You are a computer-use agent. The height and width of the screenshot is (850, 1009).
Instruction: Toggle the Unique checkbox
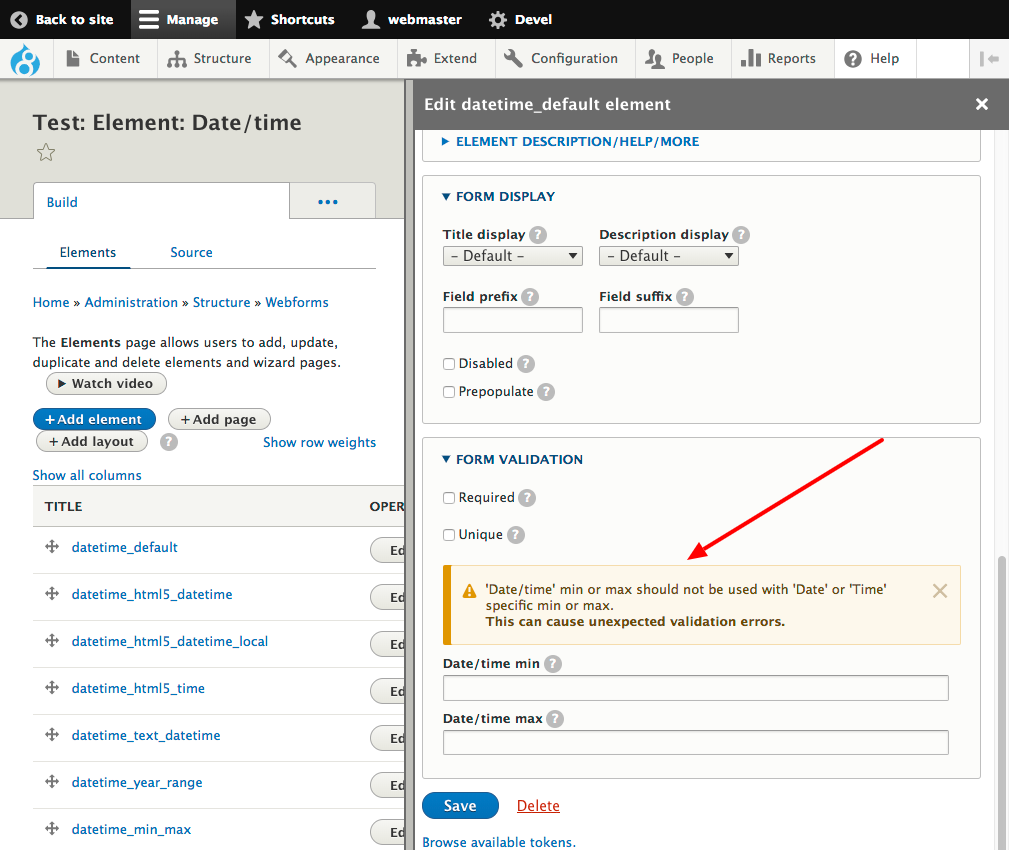pyautogui.click(x=449, y=535)
